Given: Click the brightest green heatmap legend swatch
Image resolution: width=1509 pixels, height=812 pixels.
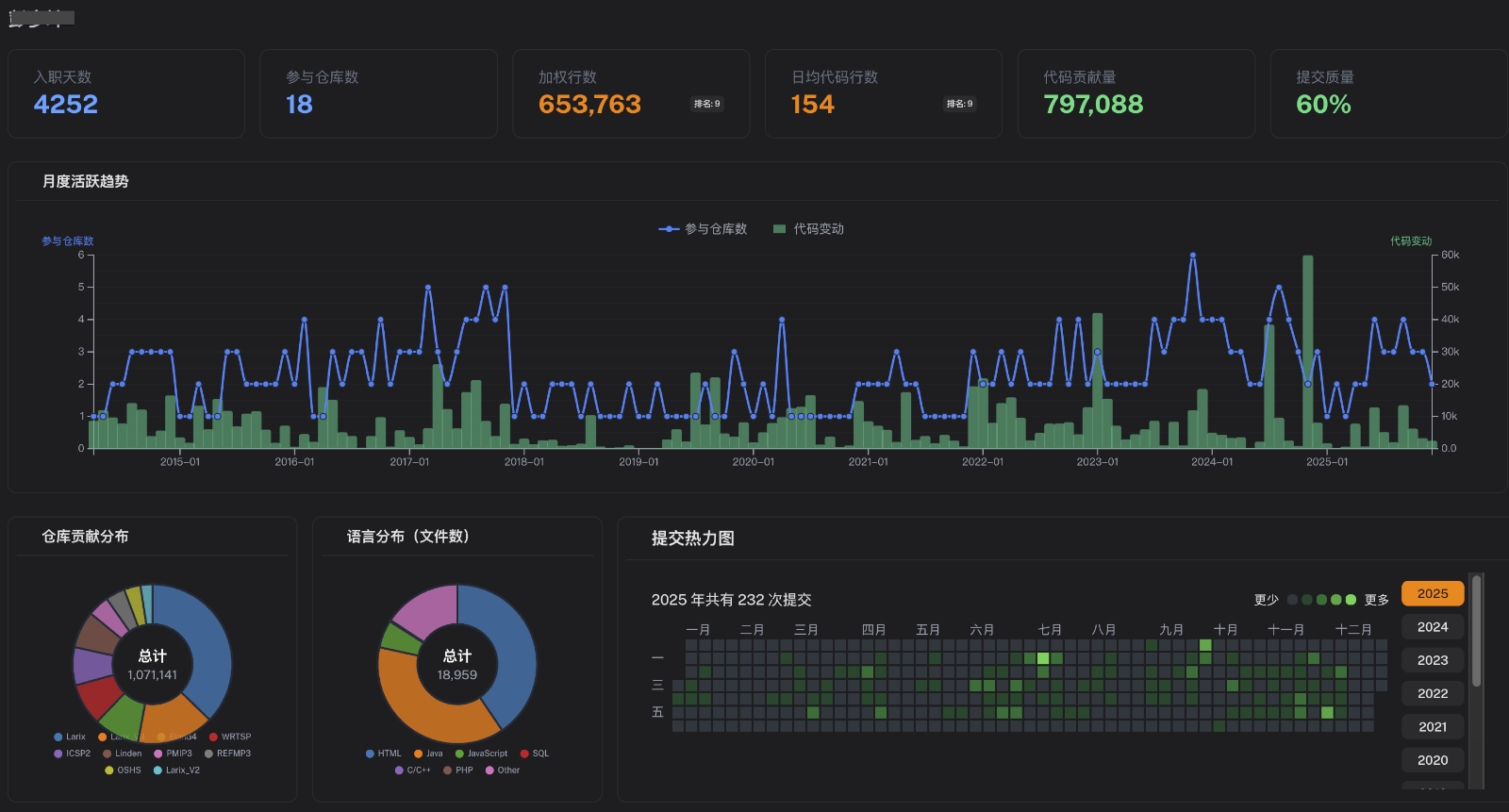Looking at the screenshot, I should (x=1351, y=600).
